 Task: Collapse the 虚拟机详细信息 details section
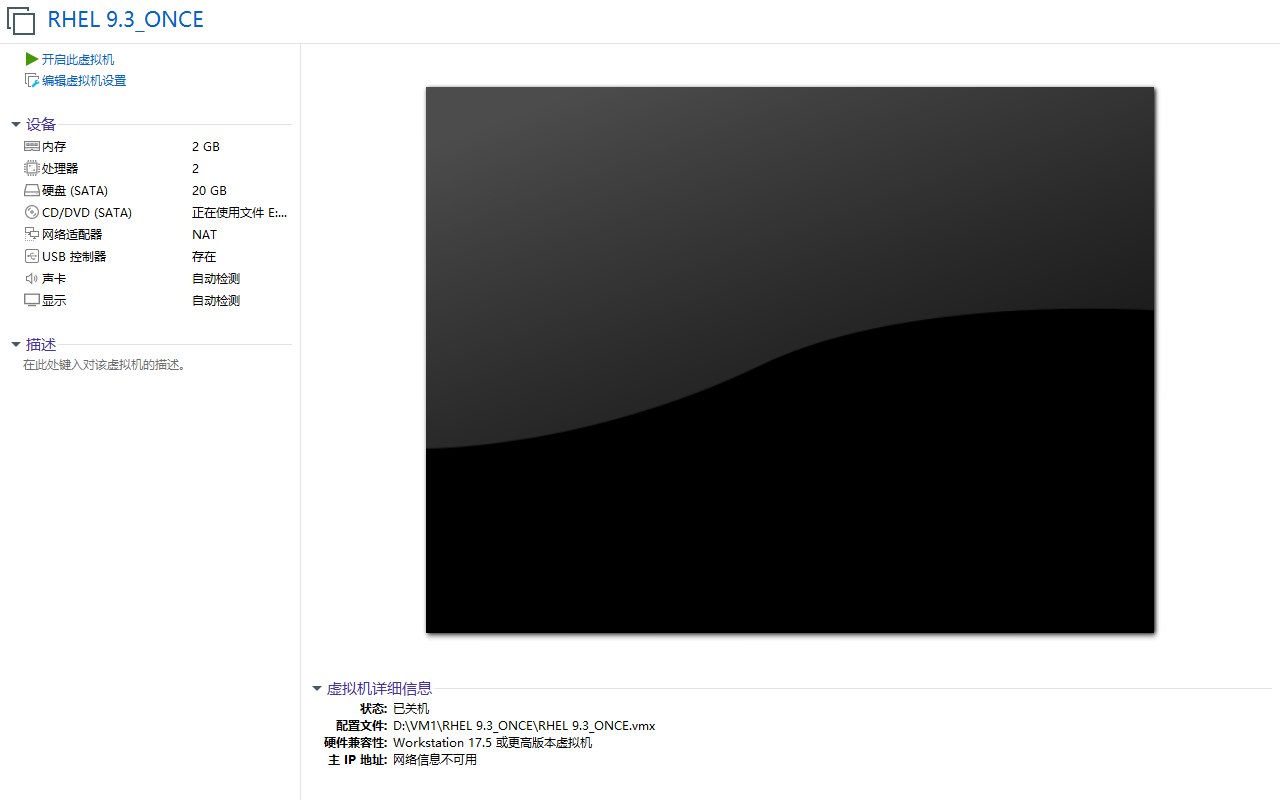coord(317,688)
